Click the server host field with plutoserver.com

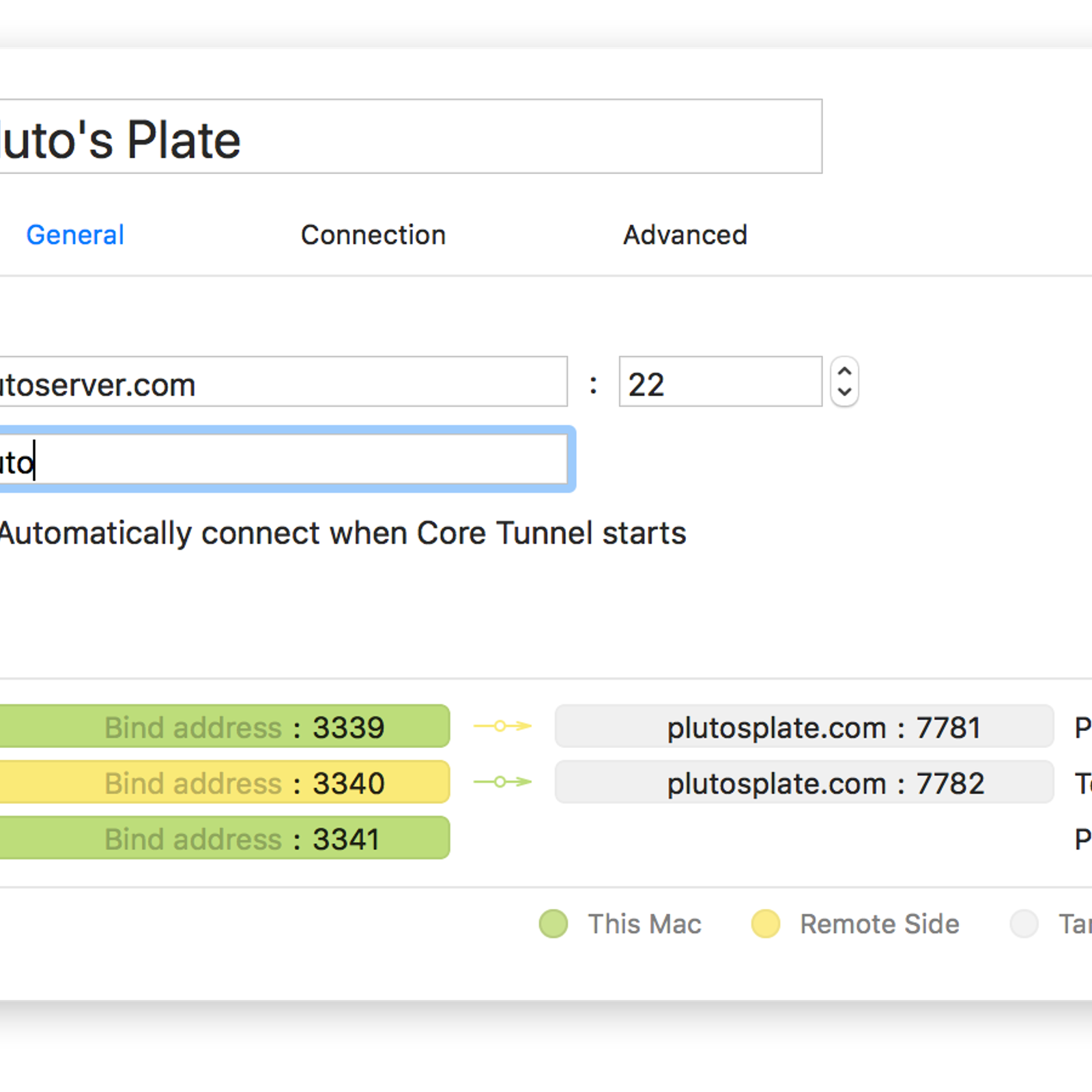[x=283, y=382]
